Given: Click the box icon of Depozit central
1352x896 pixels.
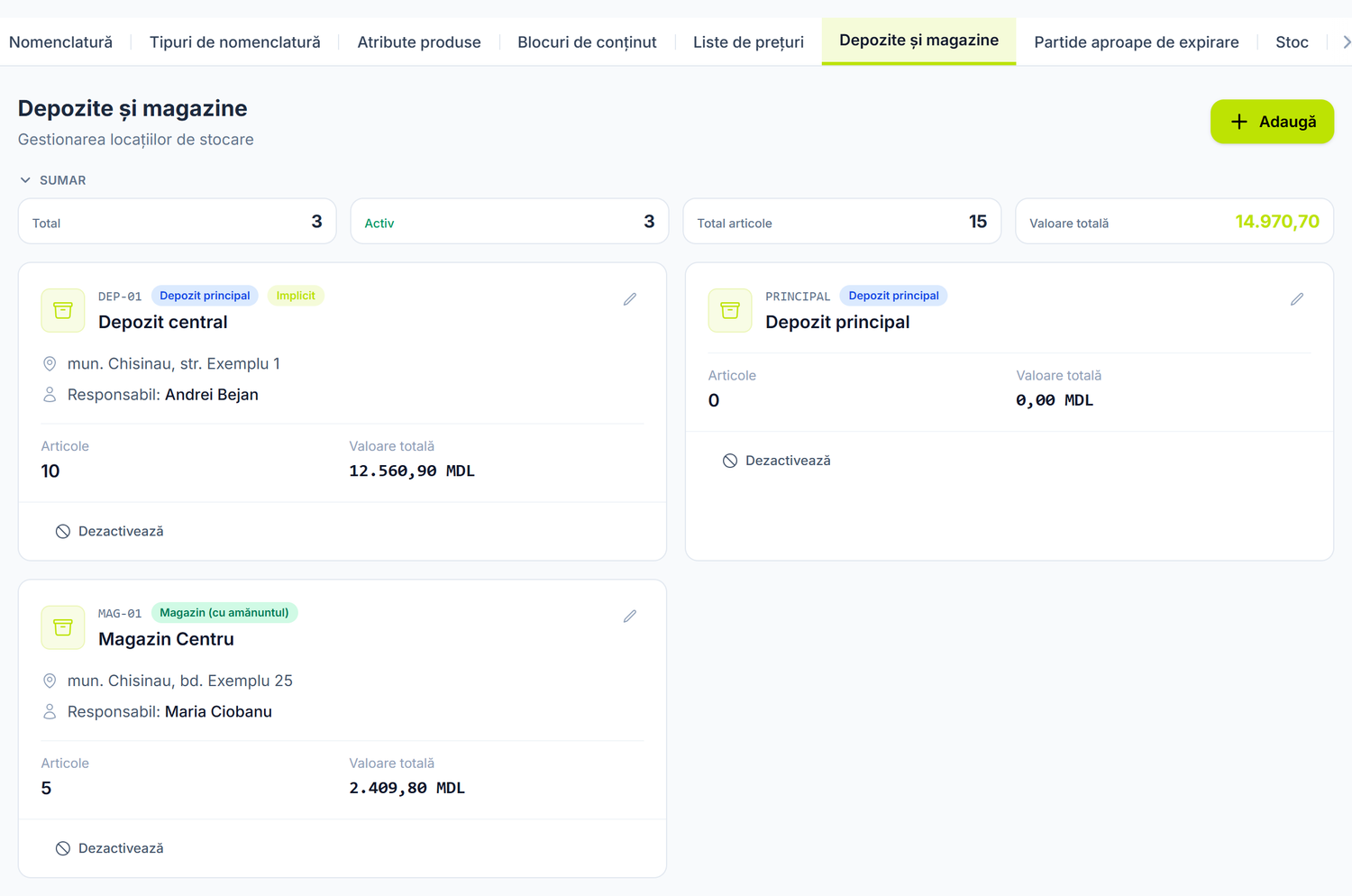Looking at the screenshot, I should click(x=63, y=310).
